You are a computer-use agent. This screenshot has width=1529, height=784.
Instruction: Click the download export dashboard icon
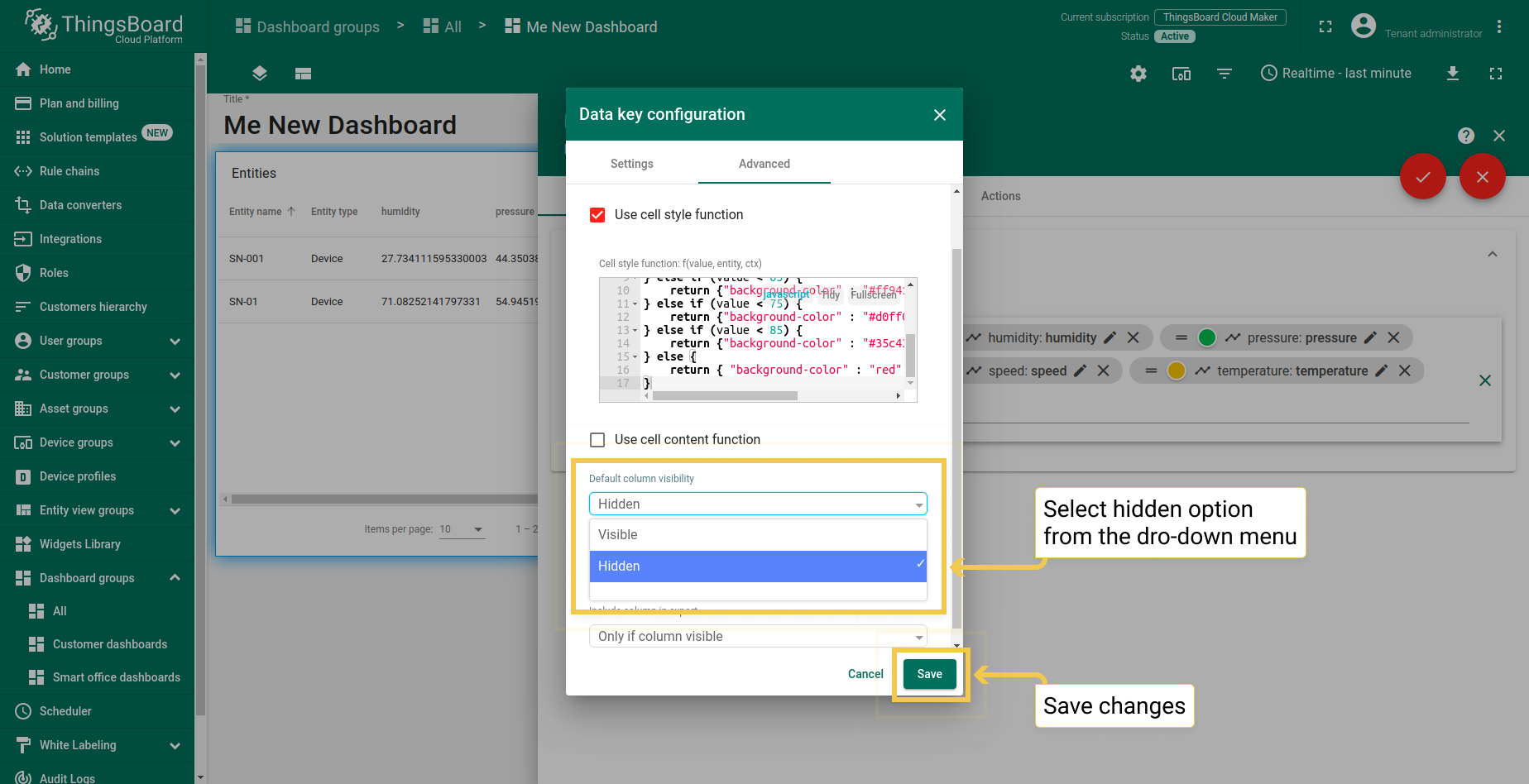point(1453,74)
